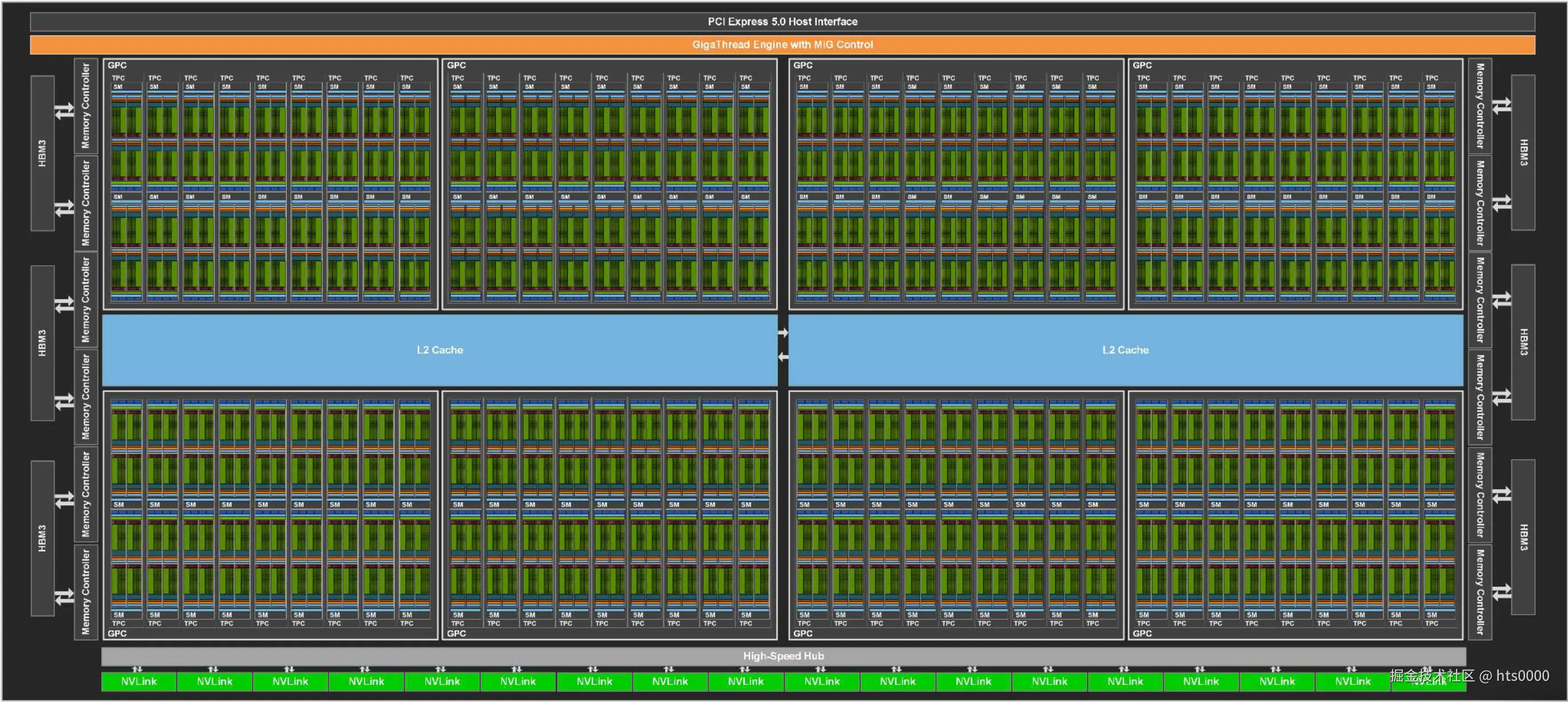Image resolution: width=1568 pixels, height=702 pixels.
Task: Click the double arrow beside the bottom-right Memory Controller
Action: 1501,592
